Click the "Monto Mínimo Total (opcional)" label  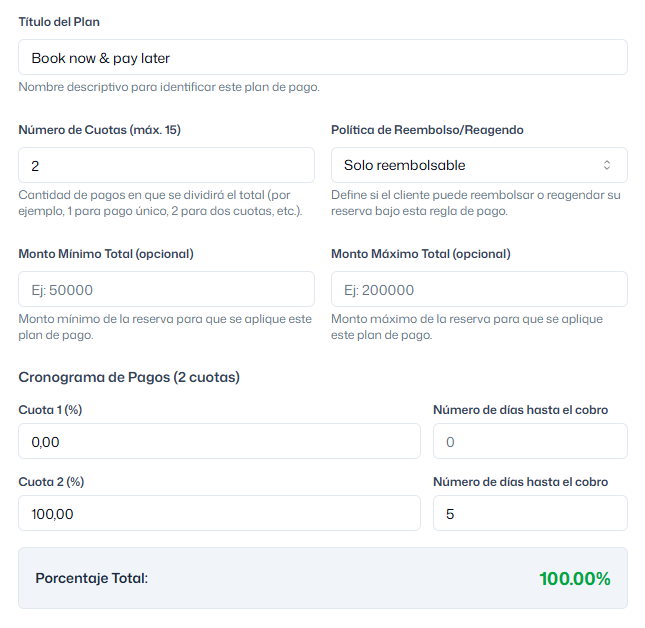[106, 254]
